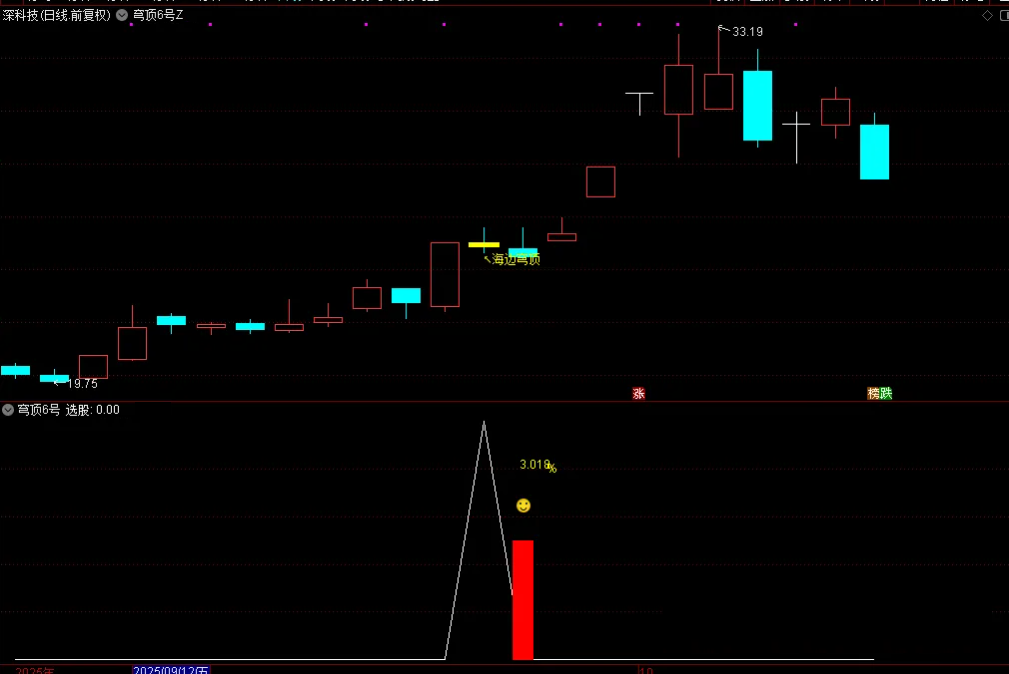Click the green 跌 marker icon
The image size is (1009, 674).
click(885, 394)
